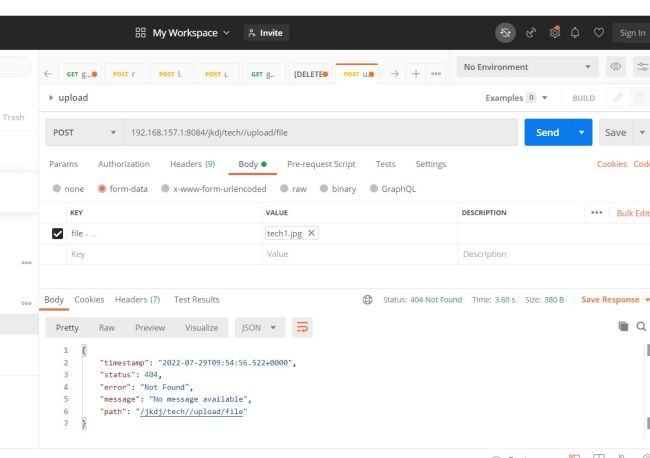Open the Save button dropdown arrow

pyautogui.click(x=642, y=133)
